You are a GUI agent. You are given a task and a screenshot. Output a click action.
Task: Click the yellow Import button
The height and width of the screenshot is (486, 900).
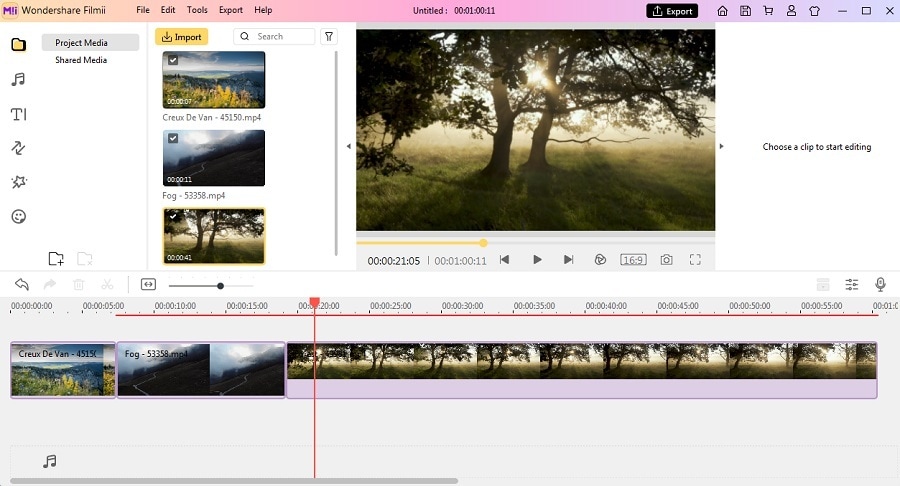click(x=181, y=37)
